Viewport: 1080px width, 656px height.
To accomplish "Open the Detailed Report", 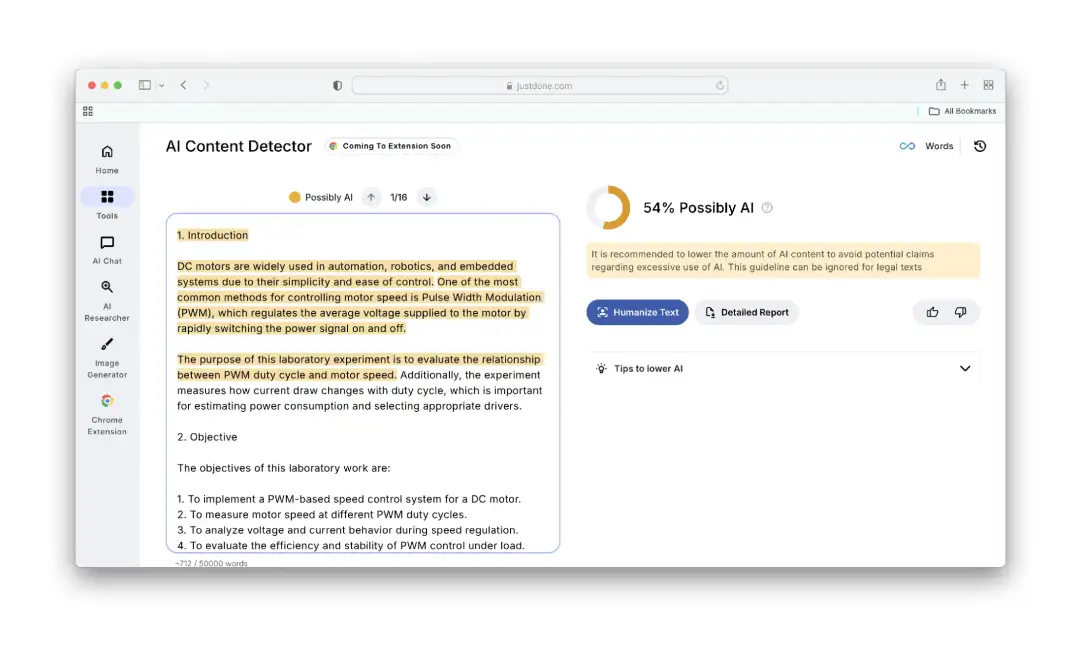I will point(746,312).
